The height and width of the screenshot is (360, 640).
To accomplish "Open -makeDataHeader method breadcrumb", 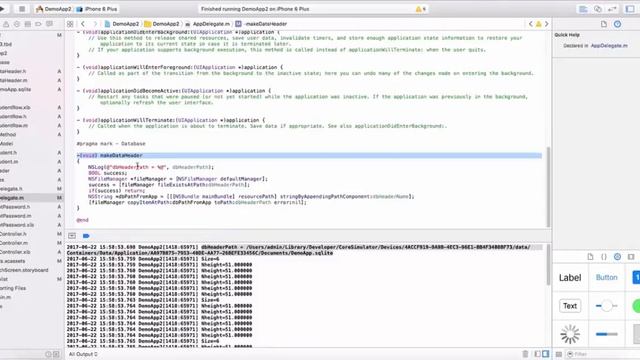I will click(x=261, y=24).
